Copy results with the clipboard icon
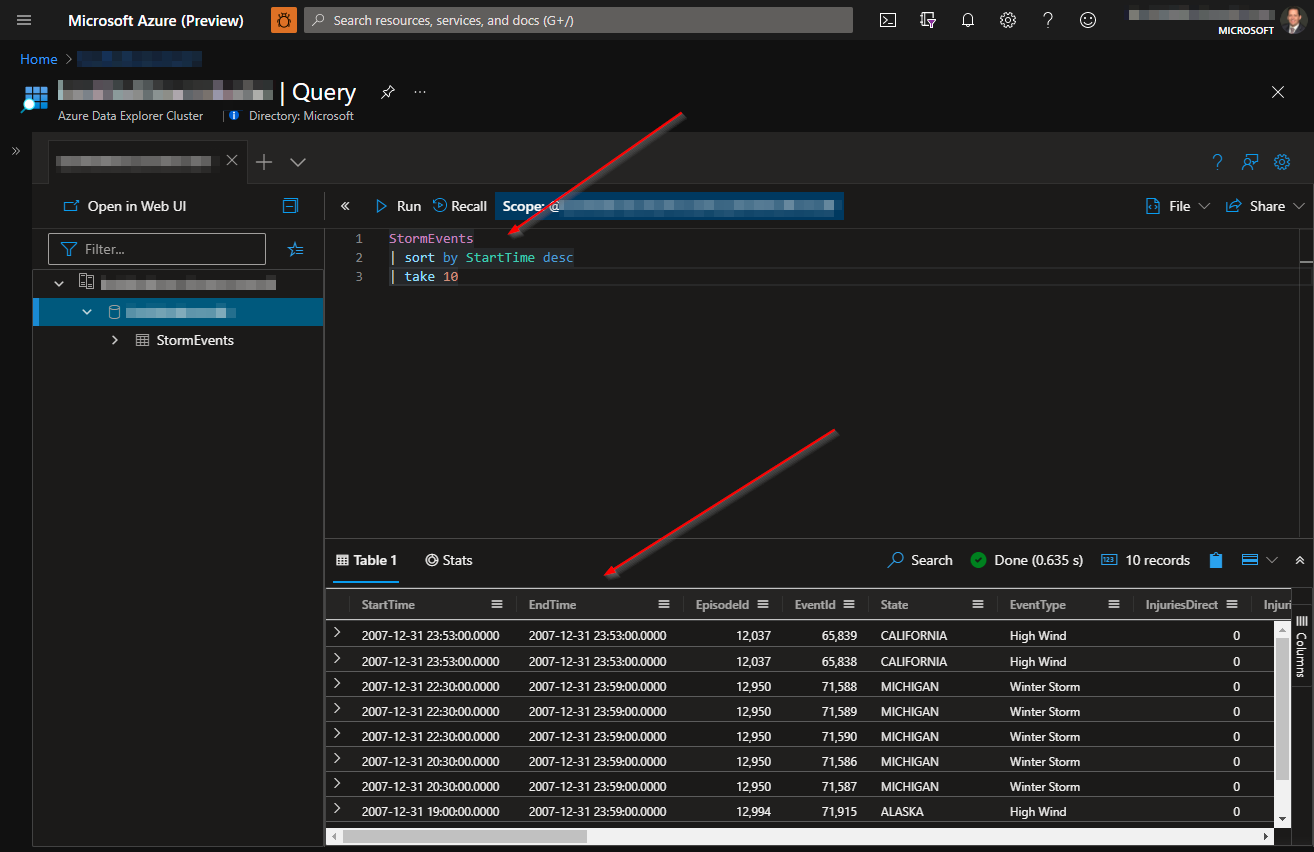The image size is (1314, 852). tap(1215, 560)
